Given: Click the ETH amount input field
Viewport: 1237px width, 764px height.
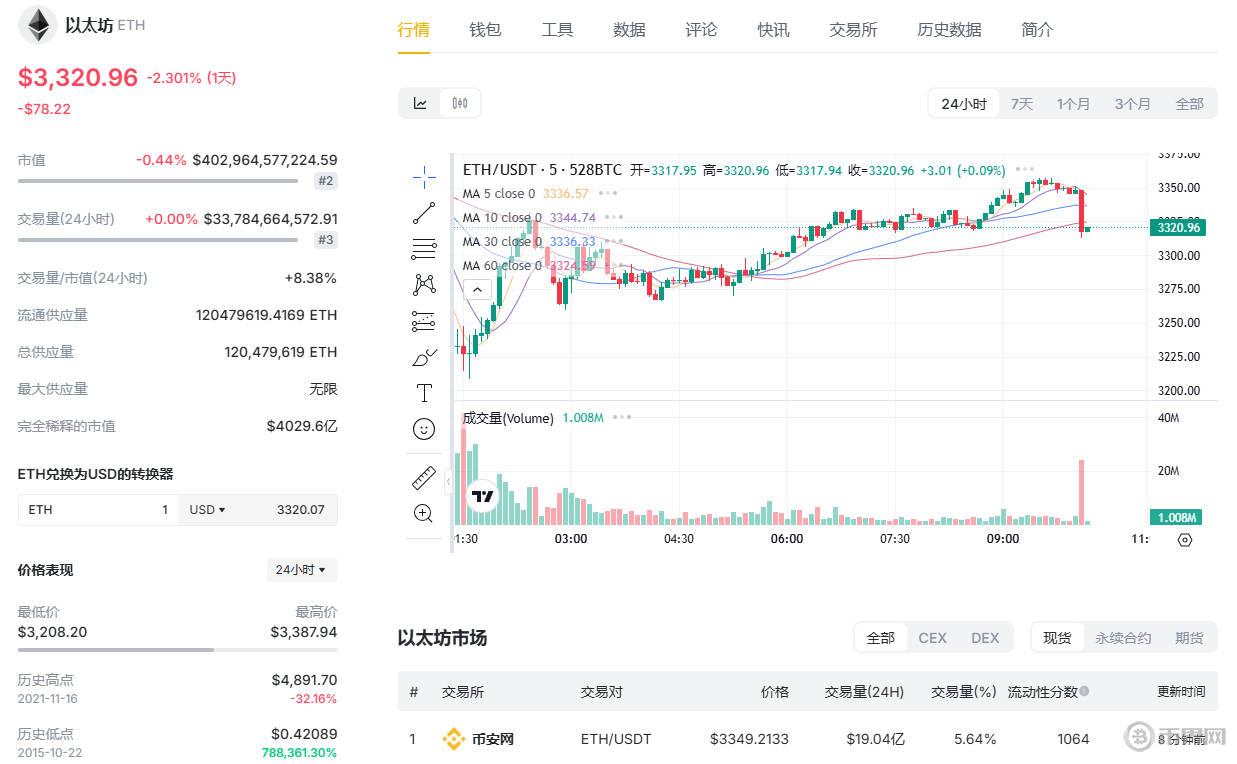Looking at the screenshot, I should coord(98,510).
